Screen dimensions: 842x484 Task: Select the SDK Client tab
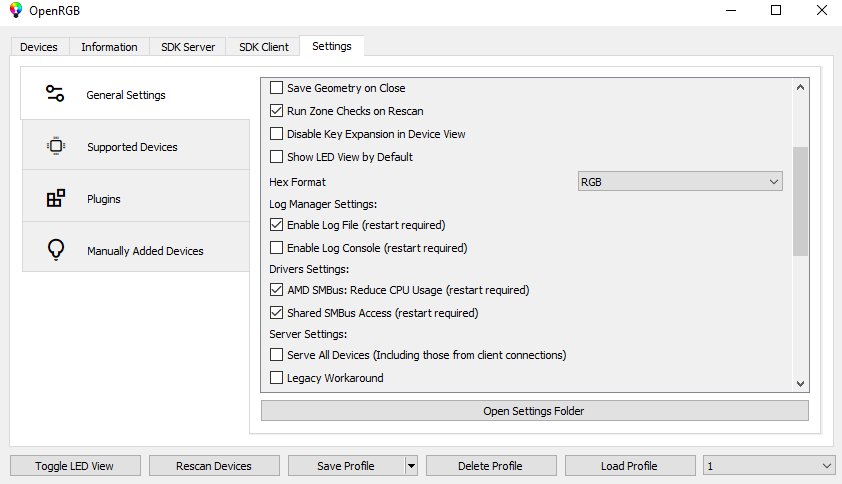click(x=264, y=47)
